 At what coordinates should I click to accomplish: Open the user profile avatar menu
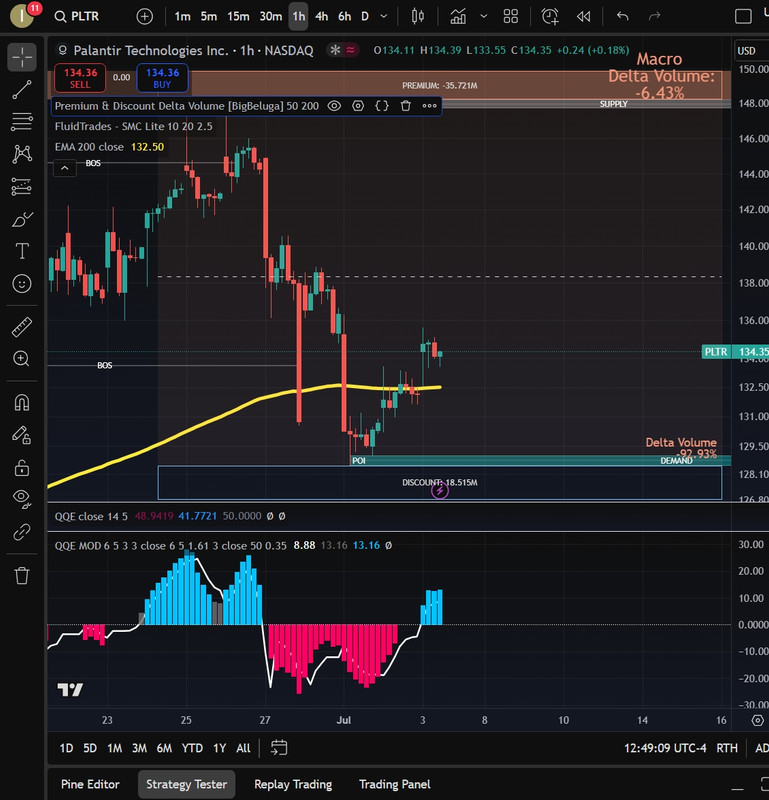pyautogui.click(x=22, y=16)
